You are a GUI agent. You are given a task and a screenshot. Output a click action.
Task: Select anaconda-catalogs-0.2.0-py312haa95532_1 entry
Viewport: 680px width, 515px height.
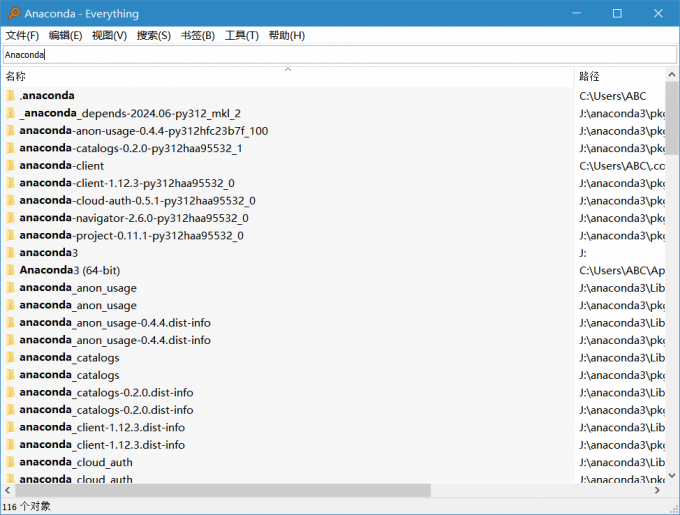coord(131,148)
